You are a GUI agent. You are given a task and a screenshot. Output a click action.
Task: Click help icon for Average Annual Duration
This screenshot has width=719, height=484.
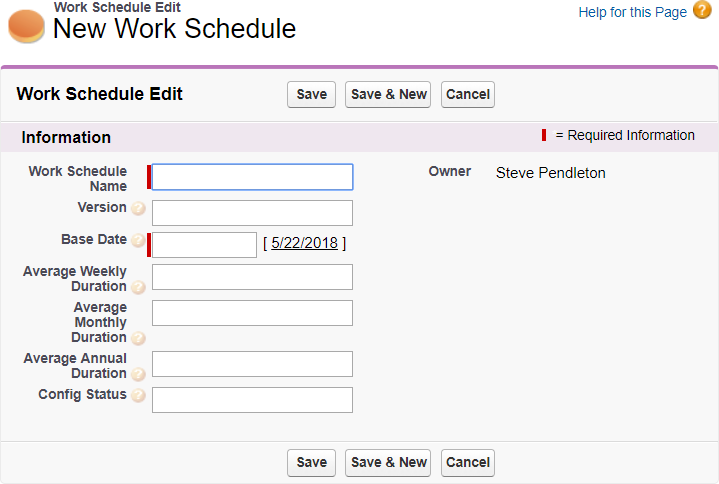click(x=138, y=374)
